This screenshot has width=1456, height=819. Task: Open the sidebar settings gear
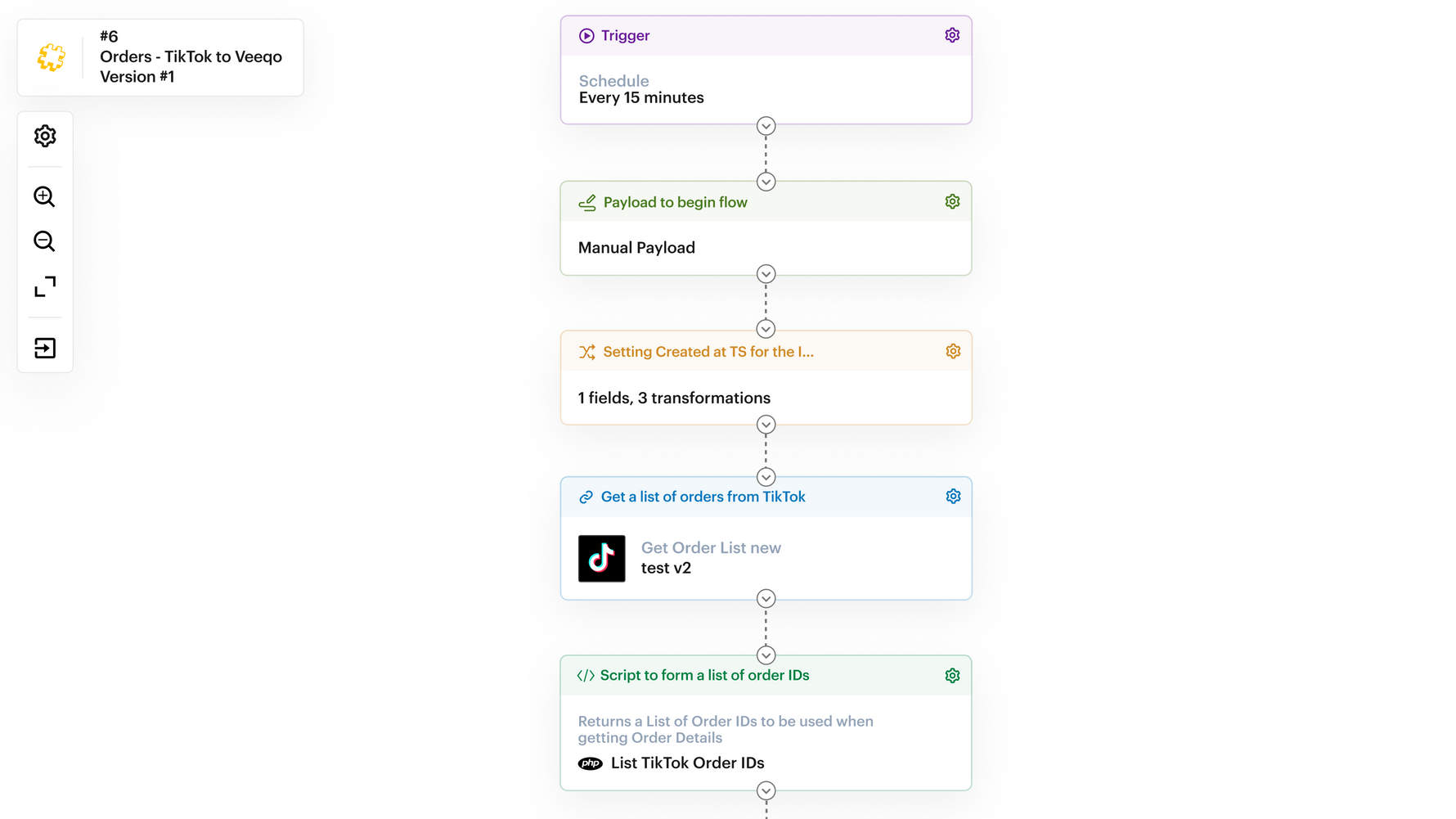[x=45, y=136]
